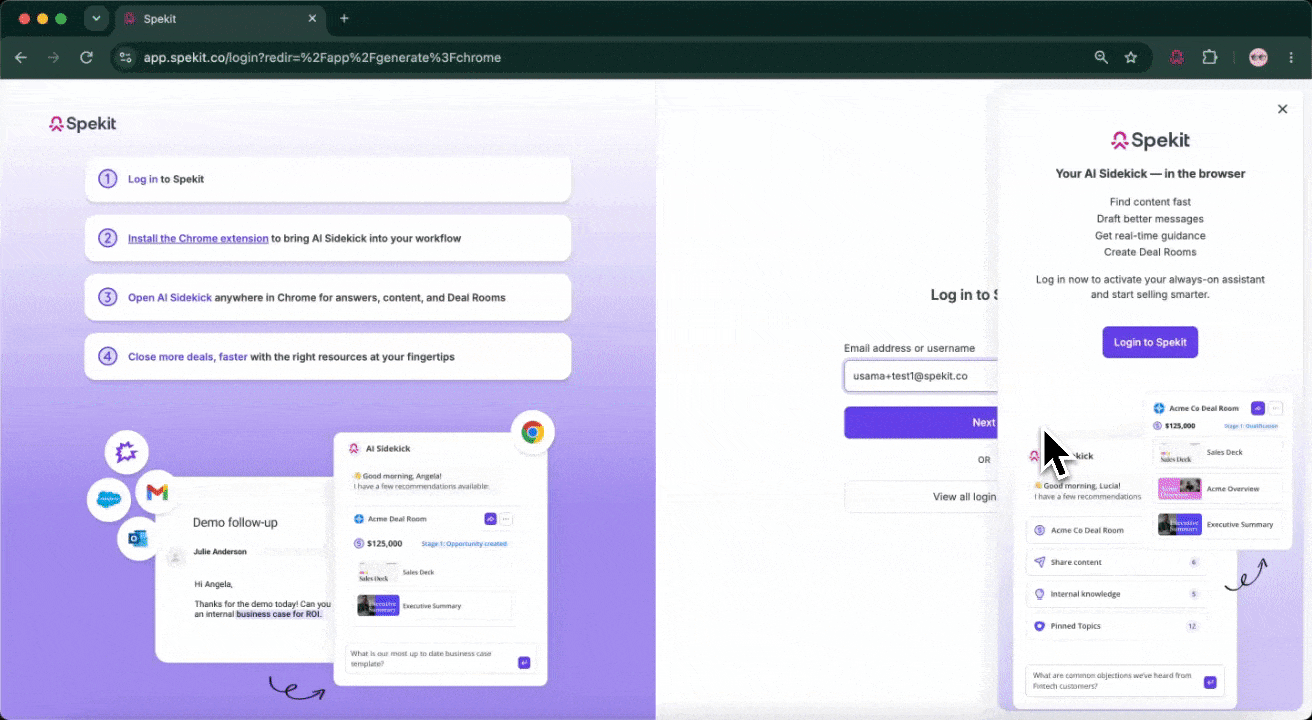The image size is (1312, 720).
Task: Click the 'Internal knowledge' row in popup
Action: (x=1116, y=594)
